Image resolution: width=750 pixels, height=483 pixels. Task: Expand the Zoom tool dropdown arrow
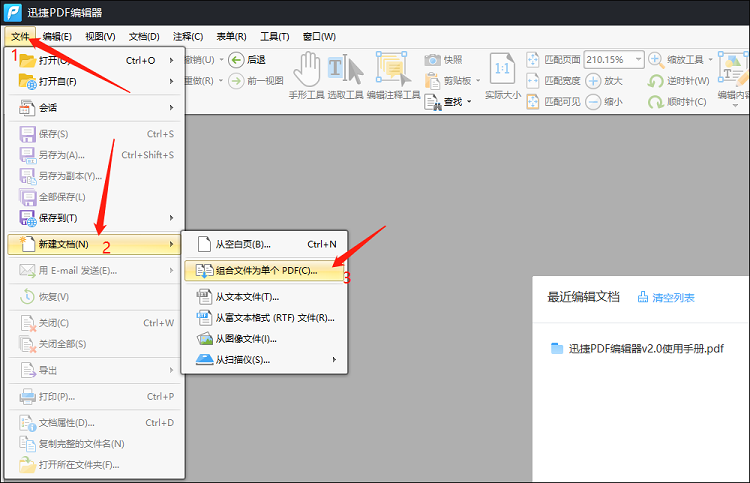710,60
